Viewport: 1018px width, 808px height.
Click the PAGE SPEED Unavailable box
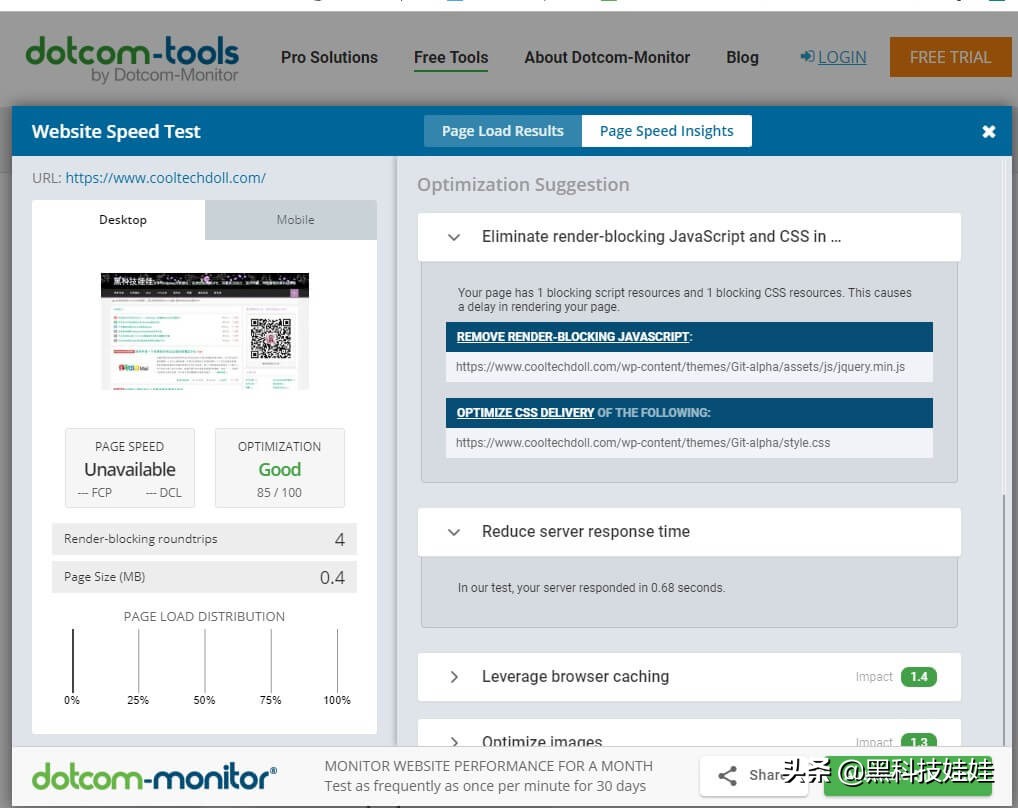pyautogui.click(x=130, y=468)
